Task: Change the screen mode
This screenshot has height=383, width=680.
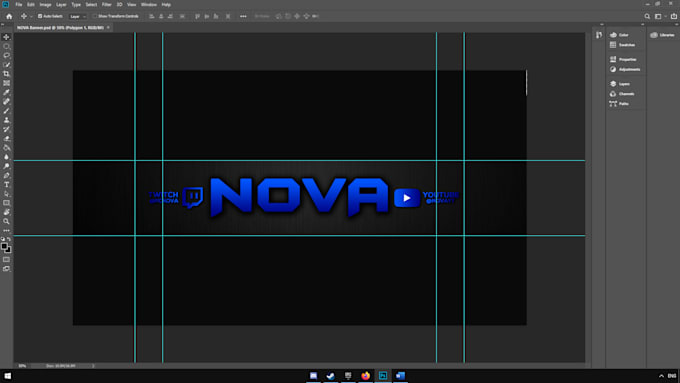Action: pyautogui.click(x=6, y=269)
